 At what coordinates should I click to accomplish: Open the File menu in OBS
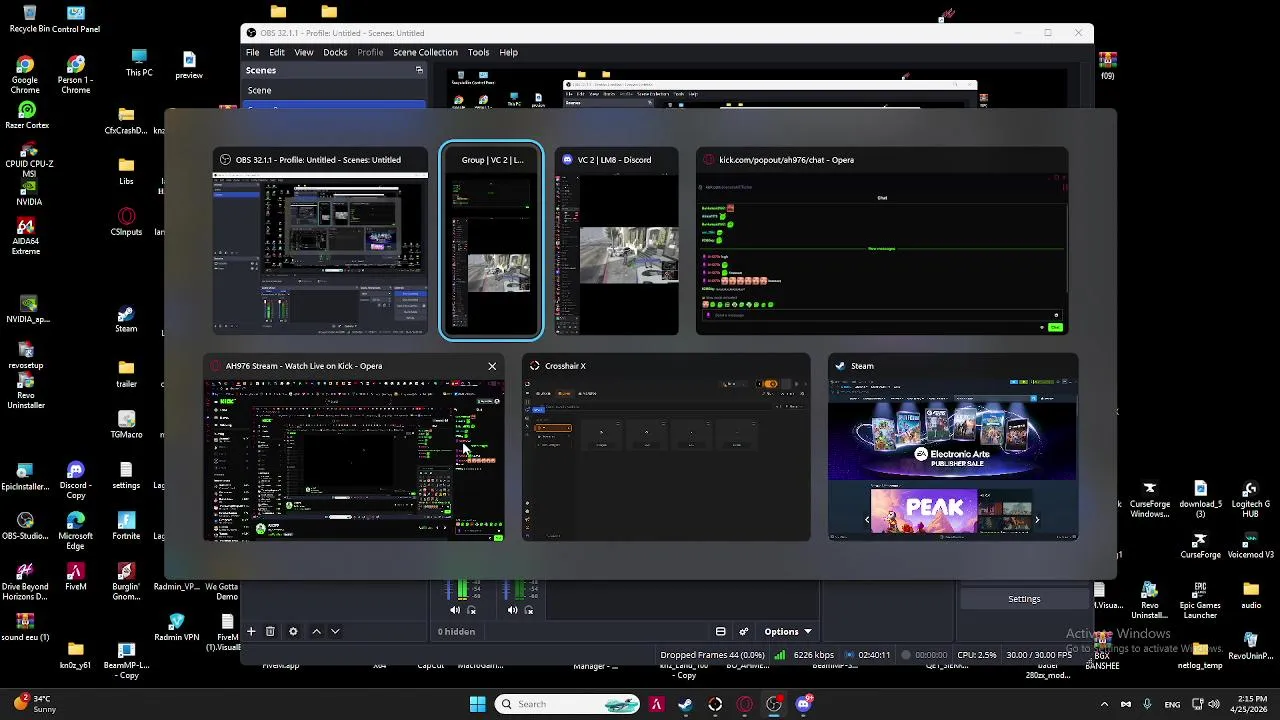click(253, 52)
